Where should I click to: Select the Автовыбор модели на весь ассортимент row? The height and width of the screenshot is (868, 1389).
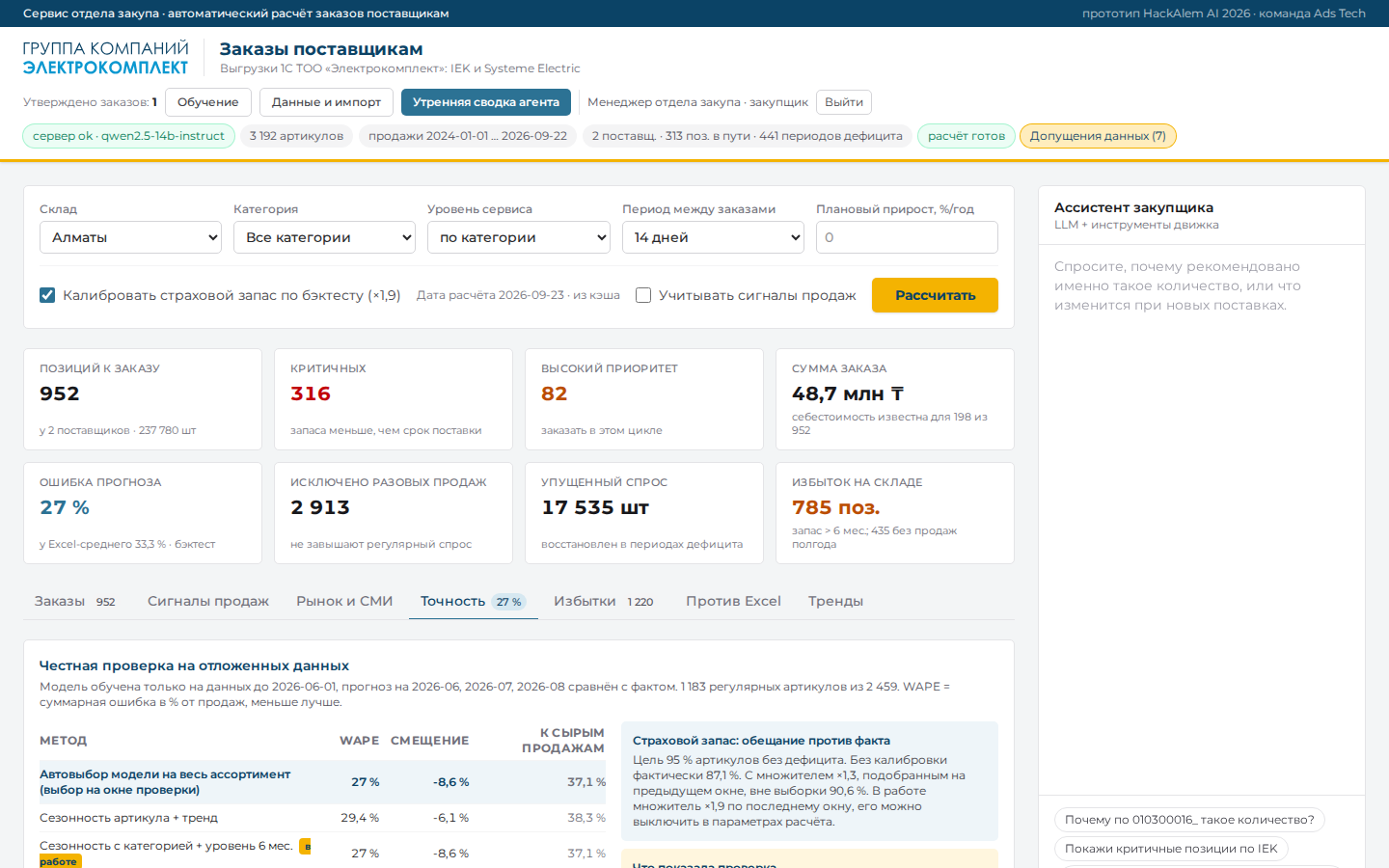[x=322, y=782]
